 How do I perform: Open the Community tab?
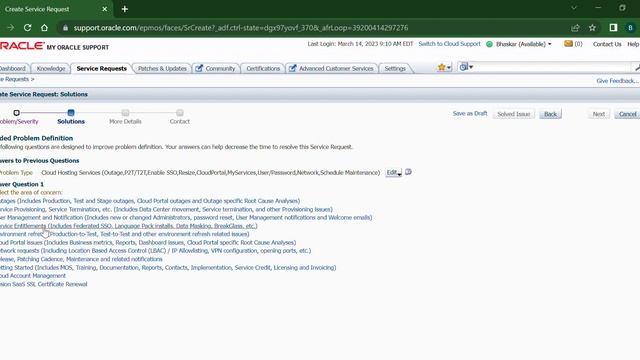coord(216,69)
